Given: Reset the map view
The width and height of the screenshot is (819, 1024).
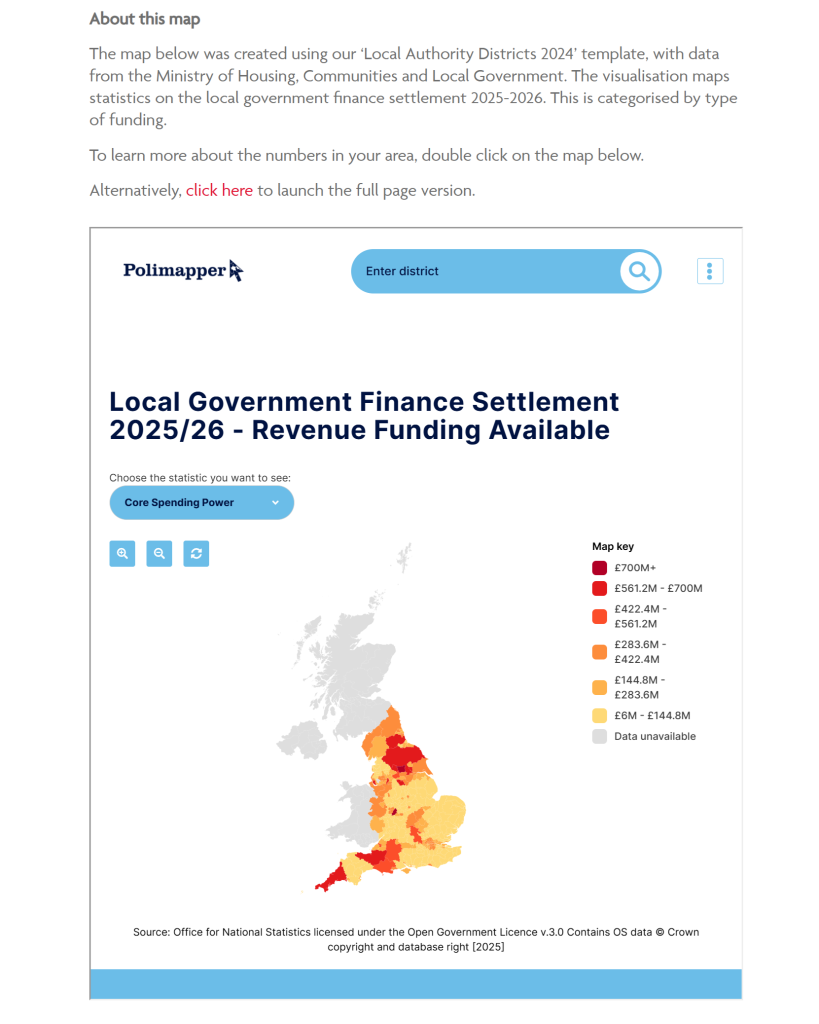Looking at the screenshot, I should tap(196, 553).
